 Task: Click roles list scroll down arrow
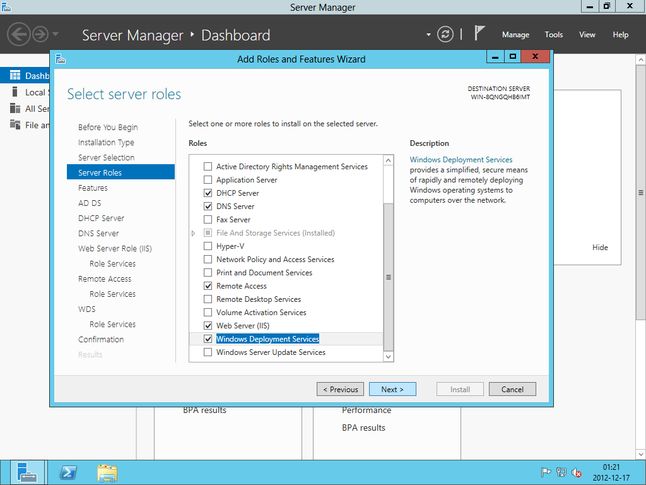[x=388, y=356]
